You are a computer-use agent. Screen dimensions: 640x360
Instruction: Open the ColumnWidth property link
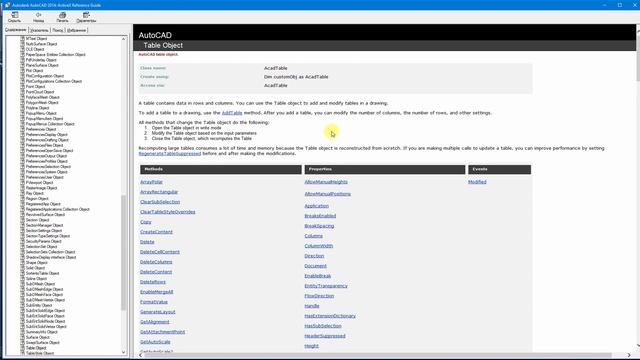[x=319, y=246]
